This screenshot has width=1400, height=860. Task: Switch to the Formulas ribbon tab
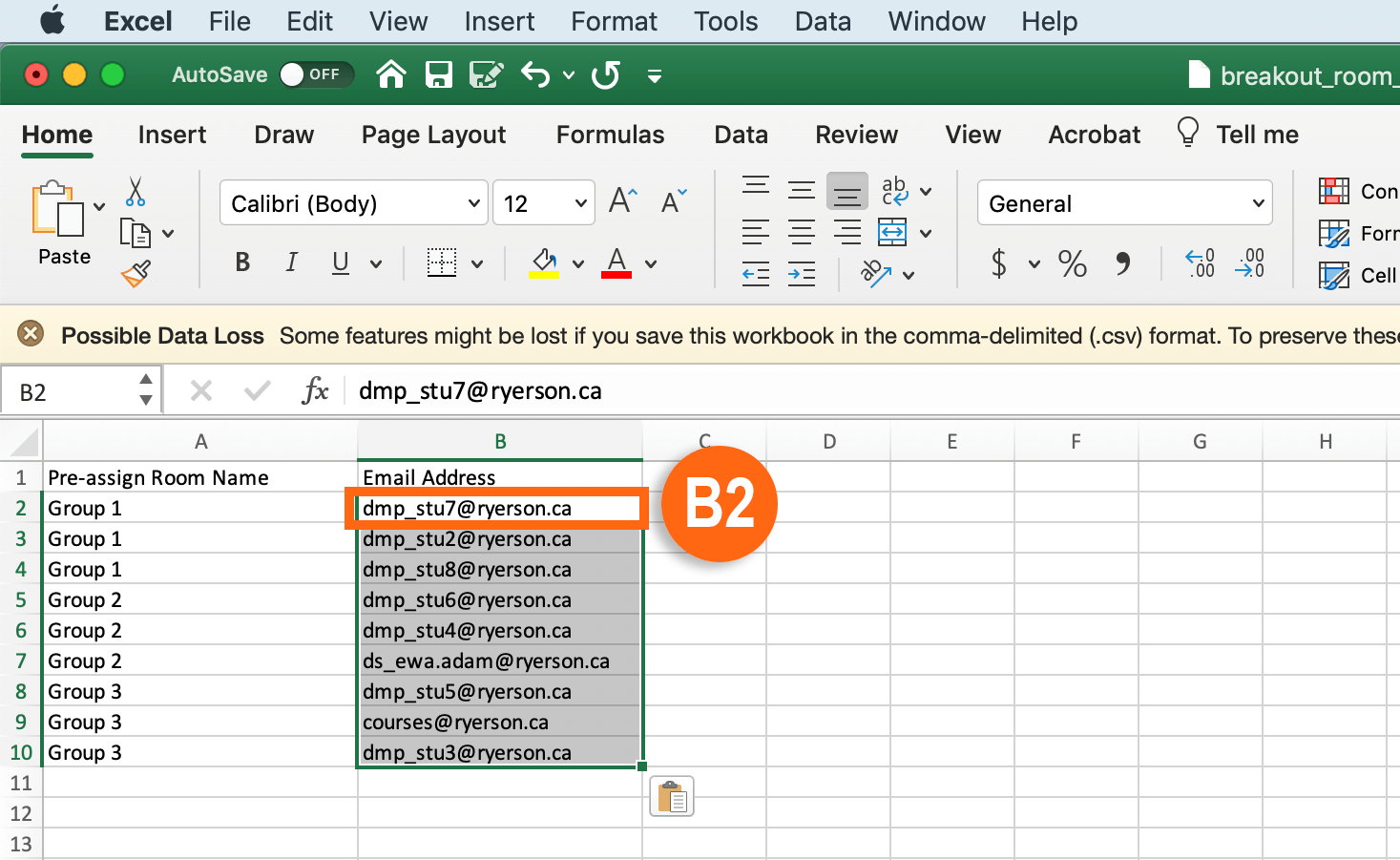[610, 135]
